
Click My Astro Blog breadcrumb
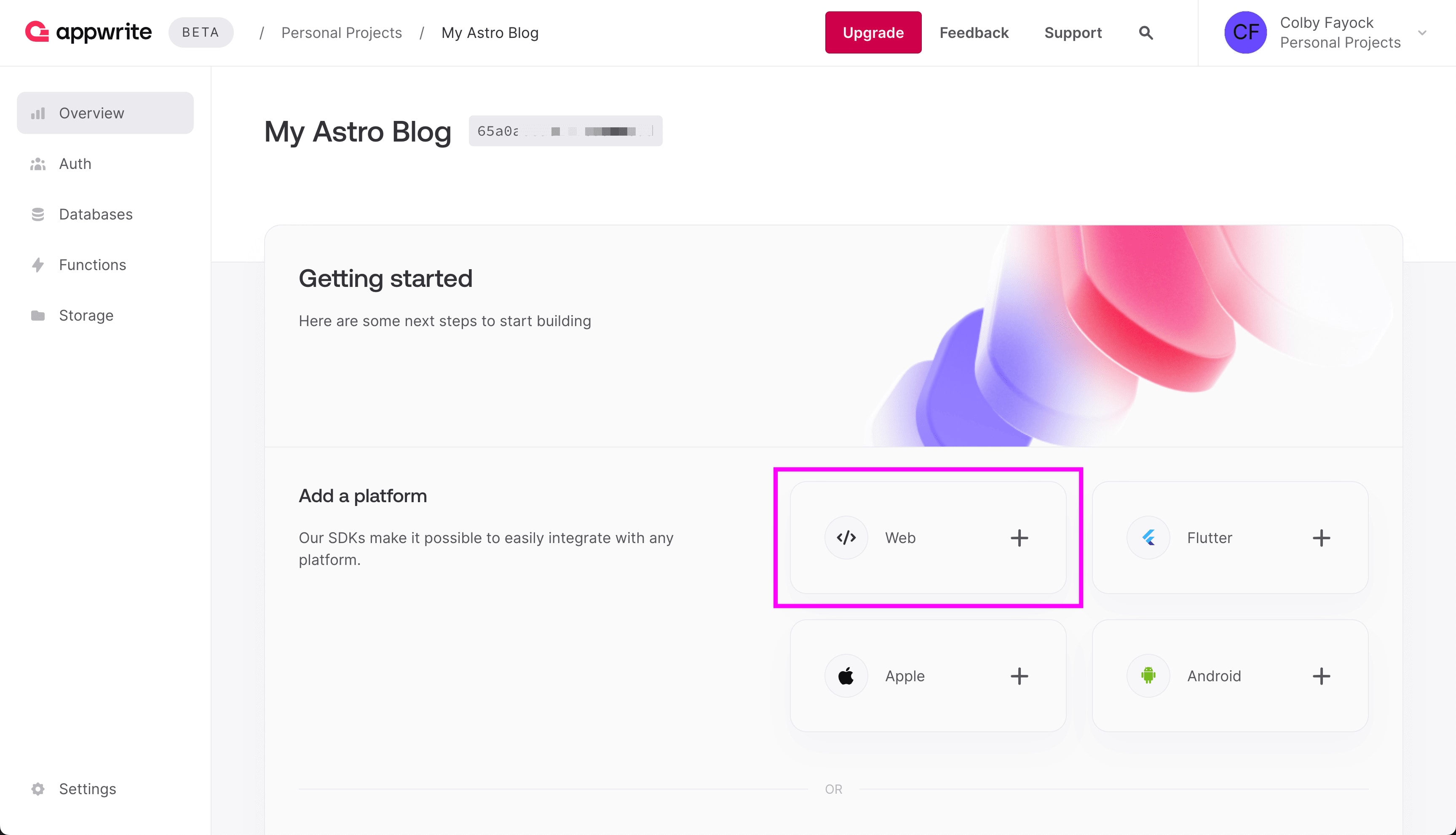[x=490, y=33]
